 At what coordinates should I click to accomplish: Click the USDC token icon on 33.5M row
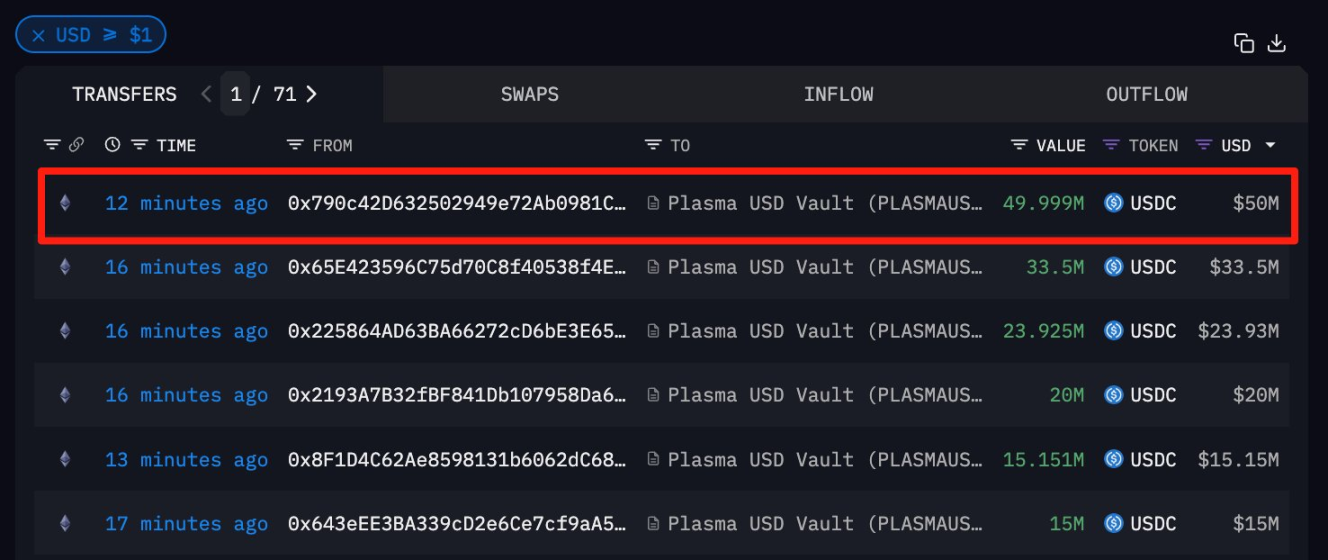pyautogui.click(x=1114, y=267)
